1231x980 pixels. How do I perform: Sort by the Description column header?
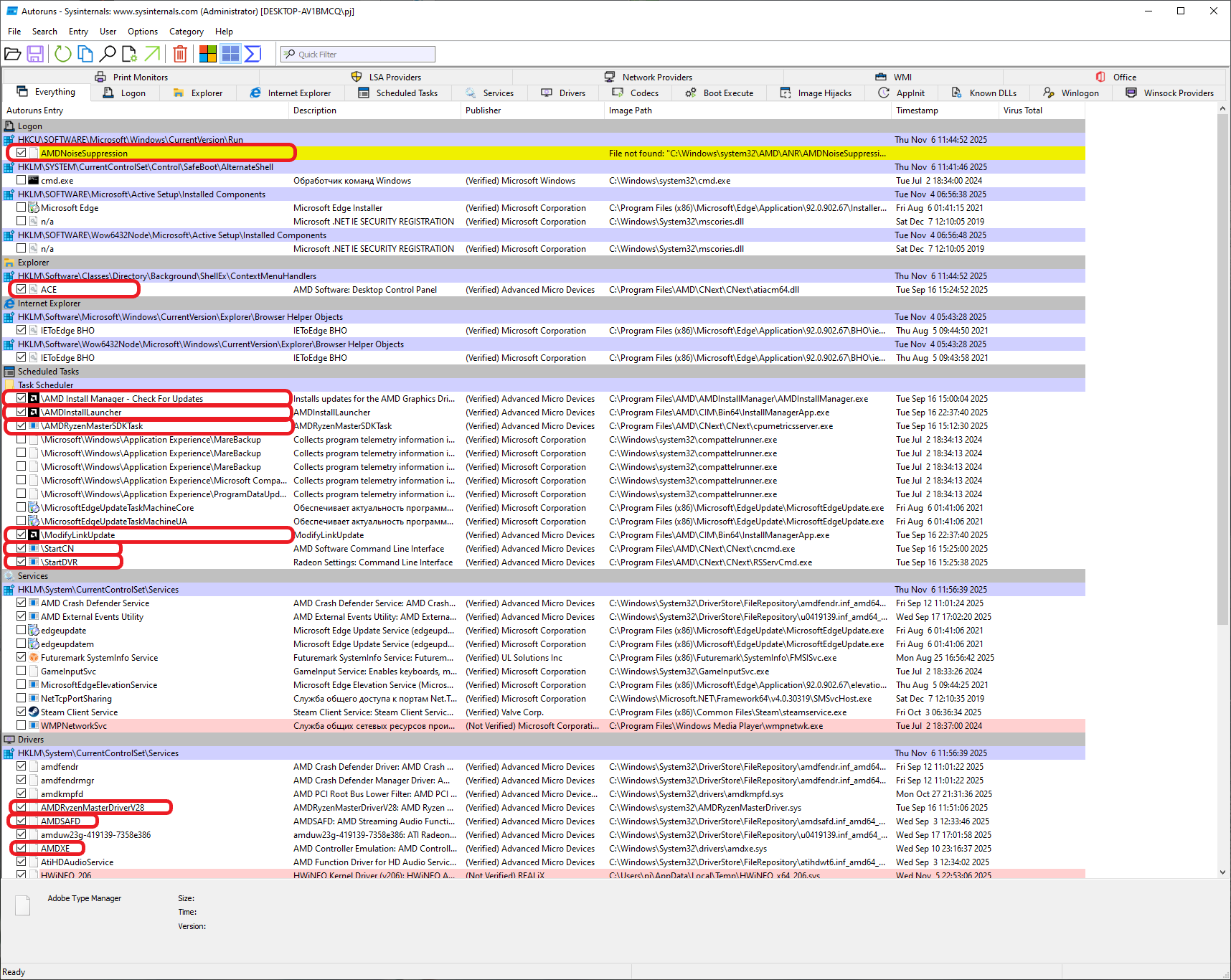click(375, 110)
